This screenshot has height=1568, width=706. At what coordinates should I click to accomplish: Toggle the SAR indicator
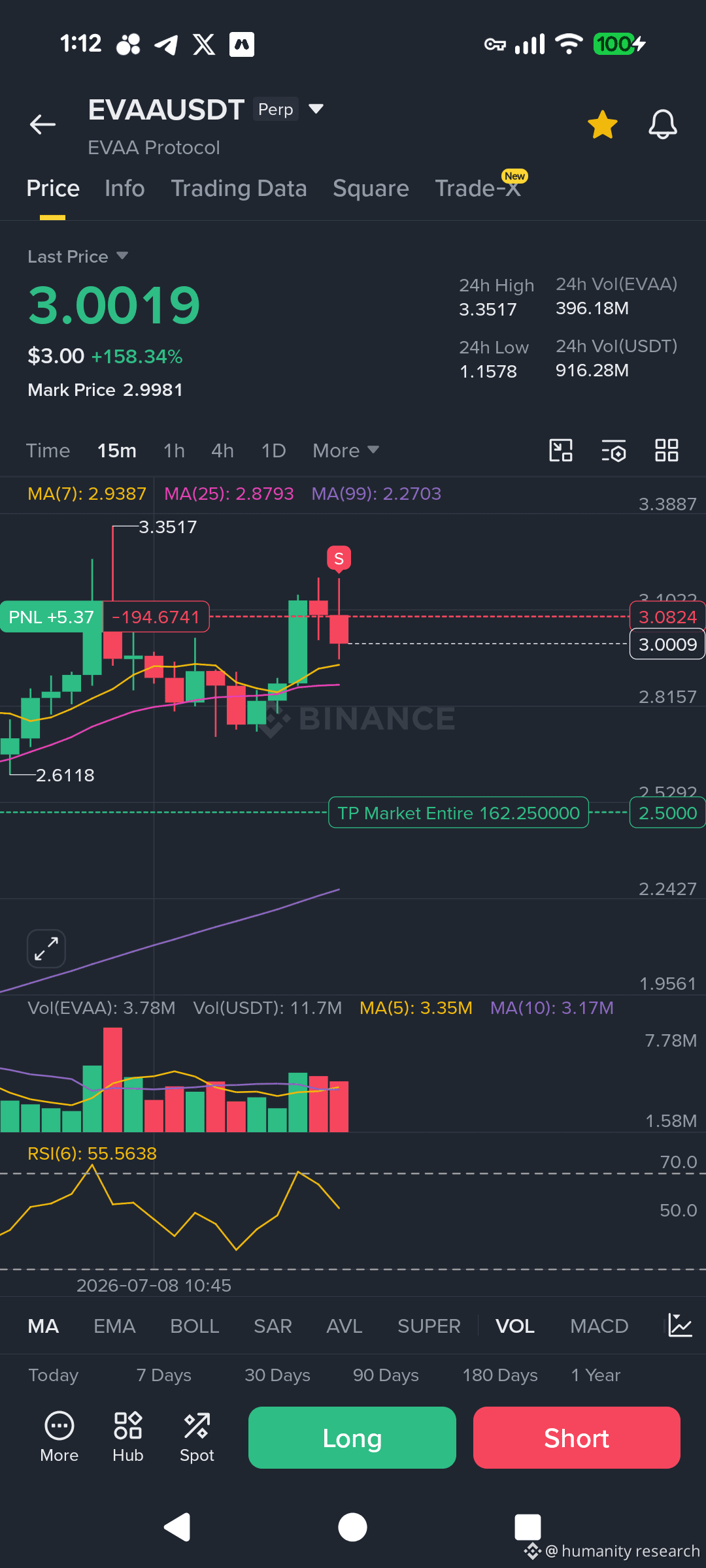pyautogui.click(x=273, y=1326)
